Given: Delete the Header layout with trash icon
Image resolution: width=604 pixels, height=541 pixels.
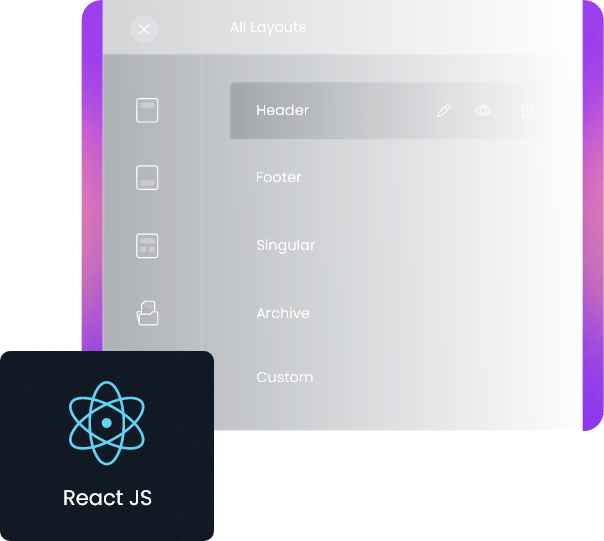Looking at the screenshot, I should (x=527, y=110).
